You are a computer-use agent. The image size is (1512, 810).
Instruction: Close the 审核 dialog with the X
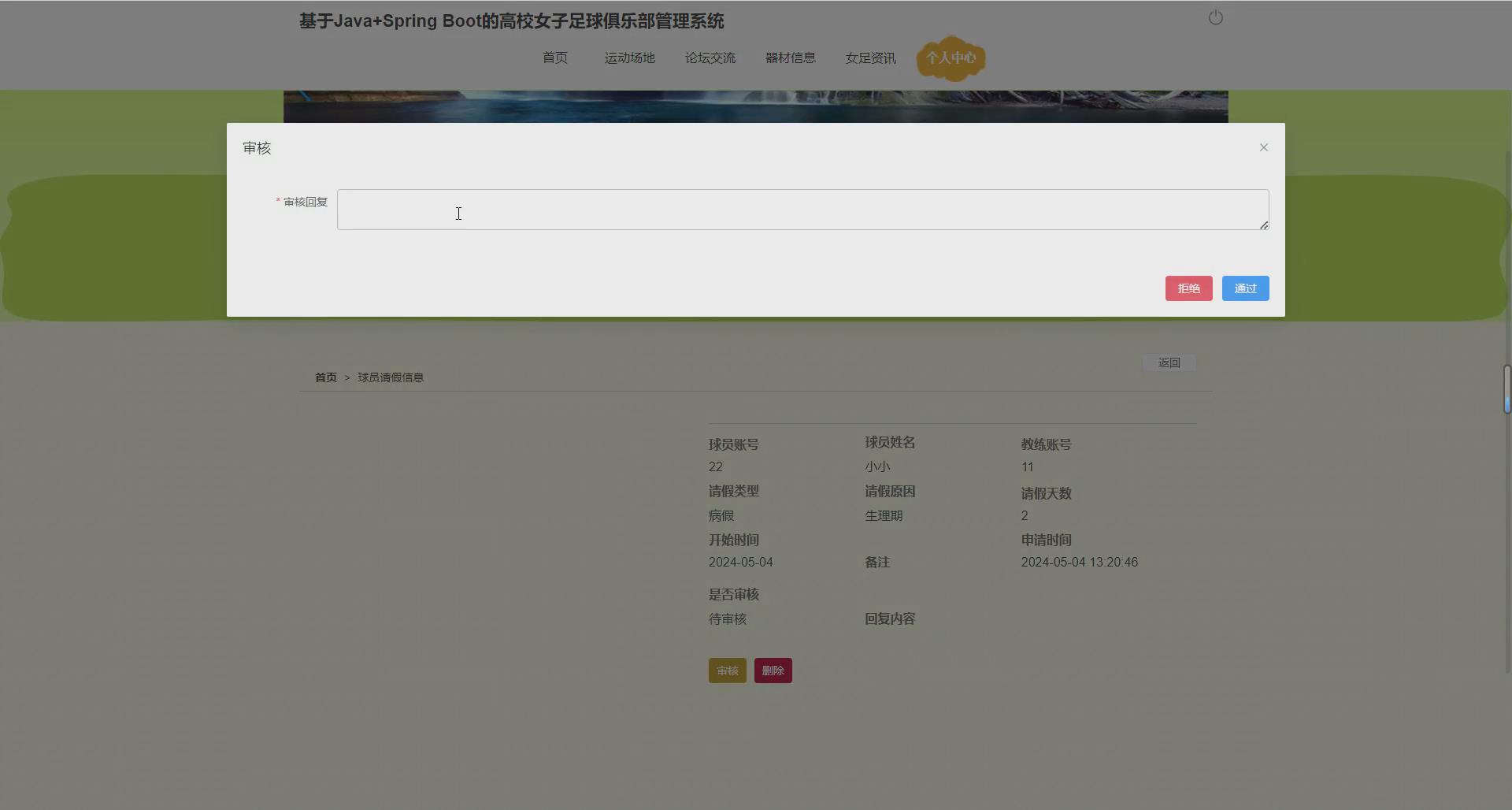coord(1263,147)
